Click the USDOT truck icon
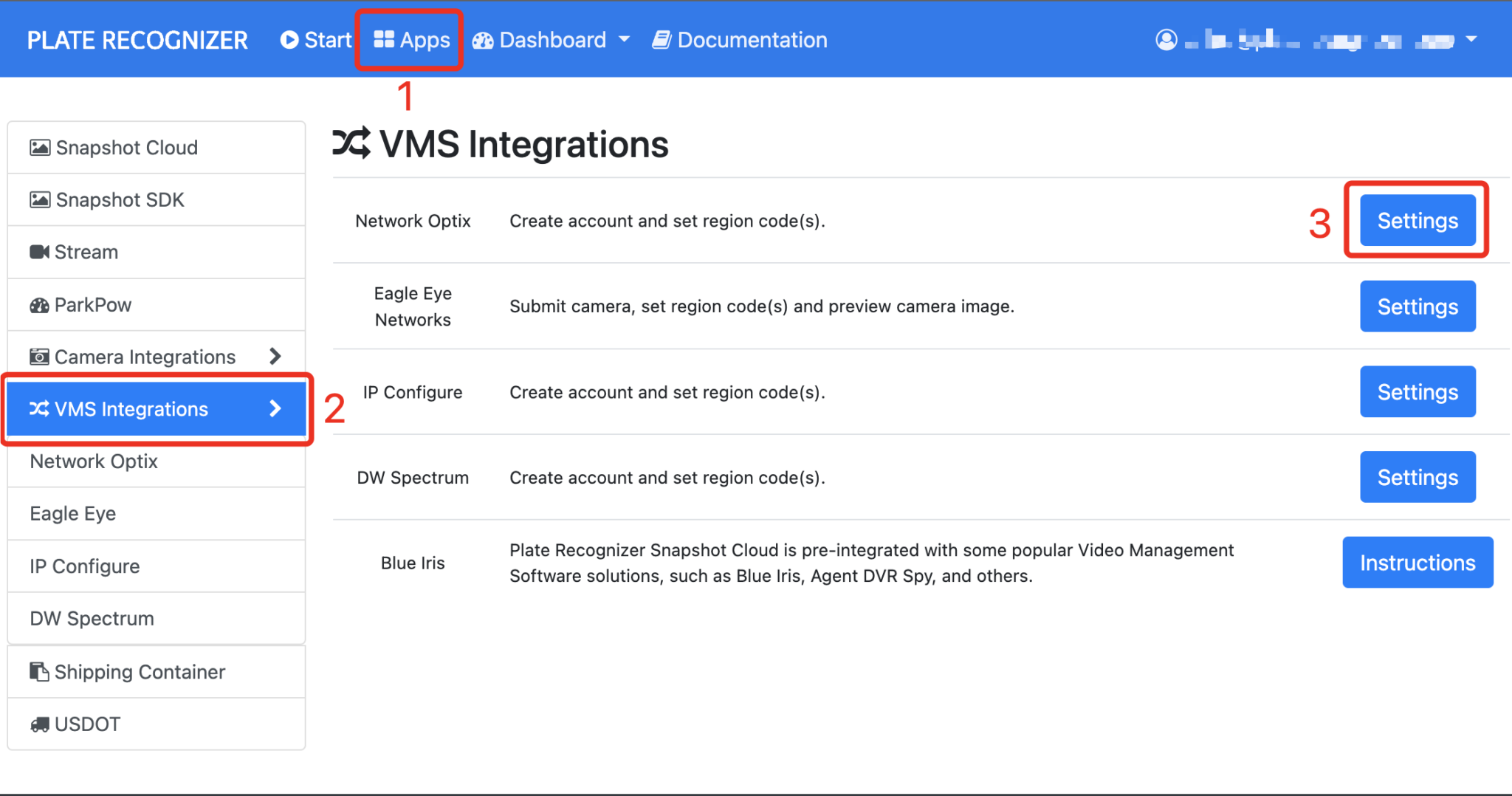This screenshot has height=796, width=1512. point(39,724)
